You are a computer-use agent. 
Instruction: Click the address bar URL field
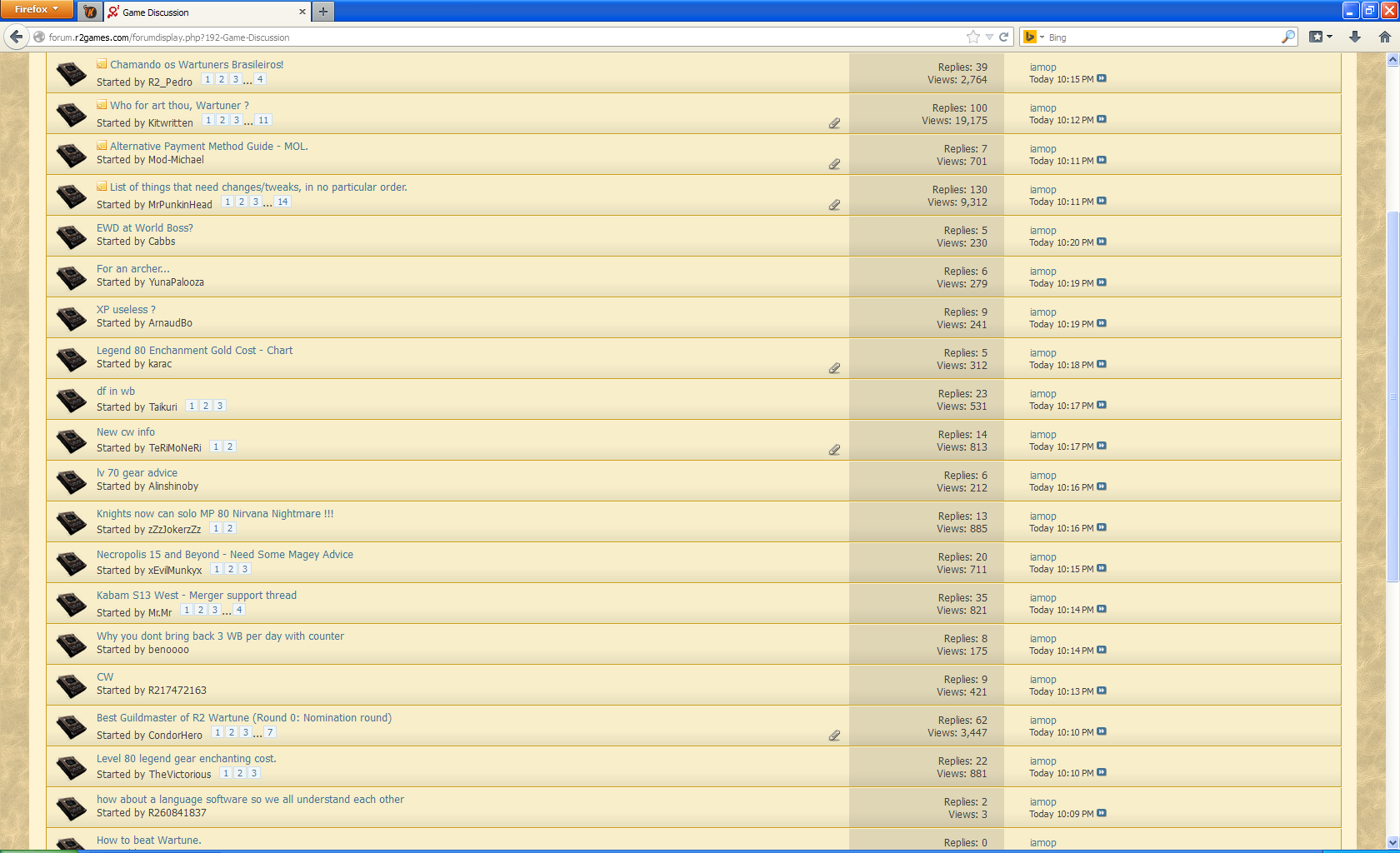pos(500,37)
